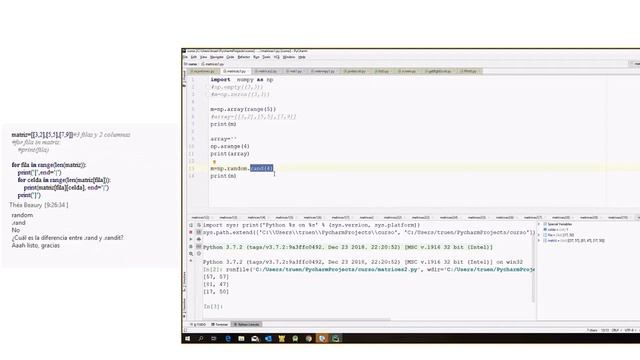Click the highlighted rand(4) text in editor

tap(262, 168)
